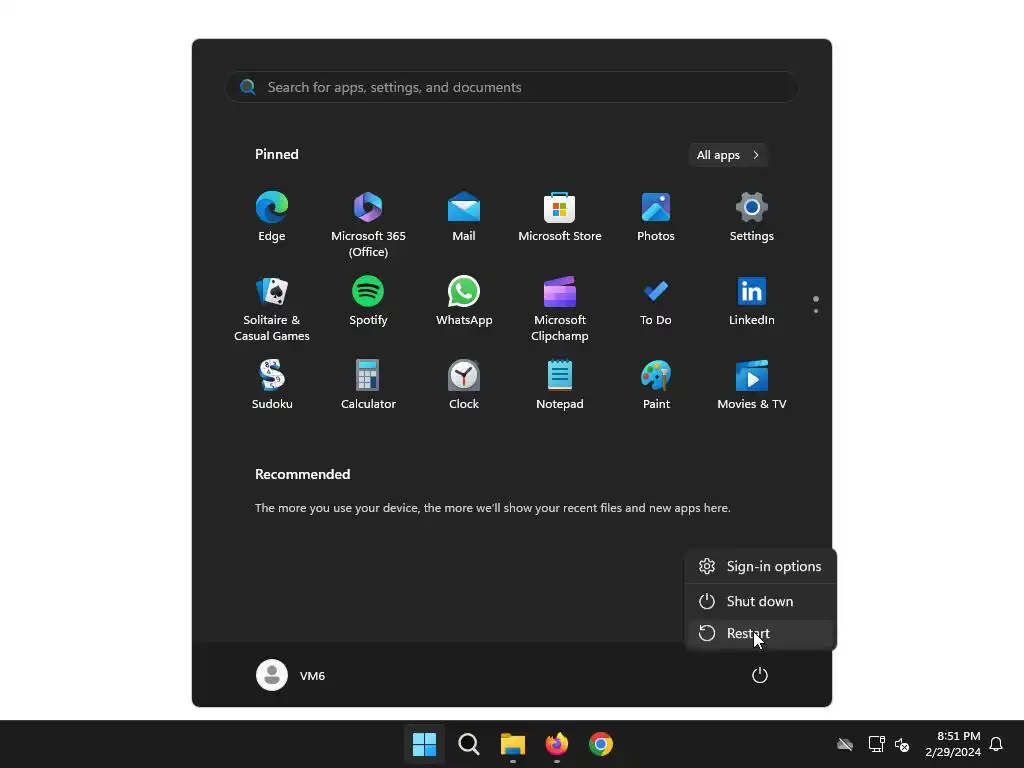Screen dimensions: 1024x768
Task: Launch Solitaire & Casual Games
Action: pos(272,308)
